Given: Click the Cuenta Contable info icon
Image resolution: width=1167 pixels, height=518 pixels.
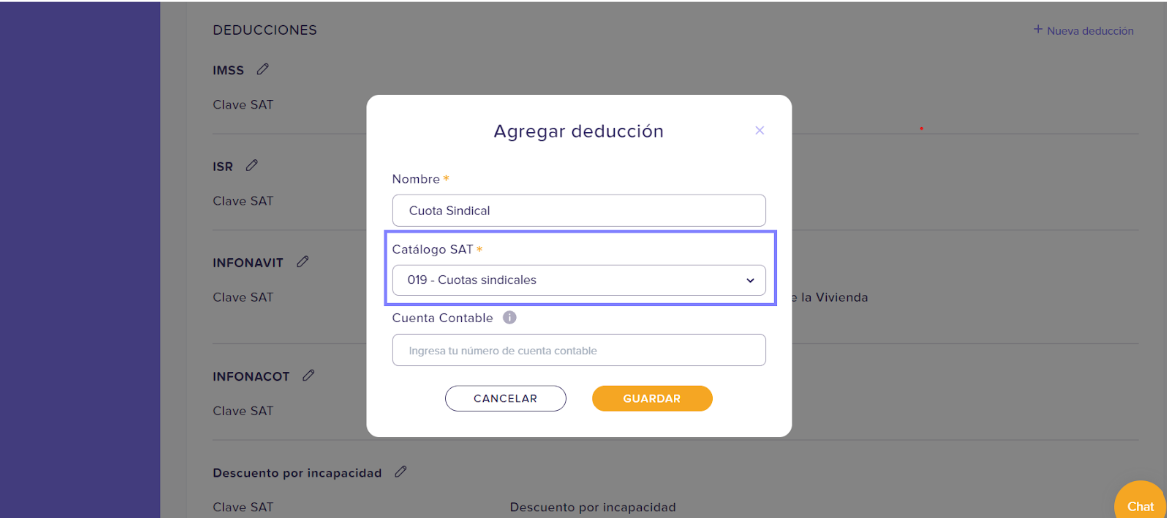Looking at the screenshot, I should (x=509, y=318).
